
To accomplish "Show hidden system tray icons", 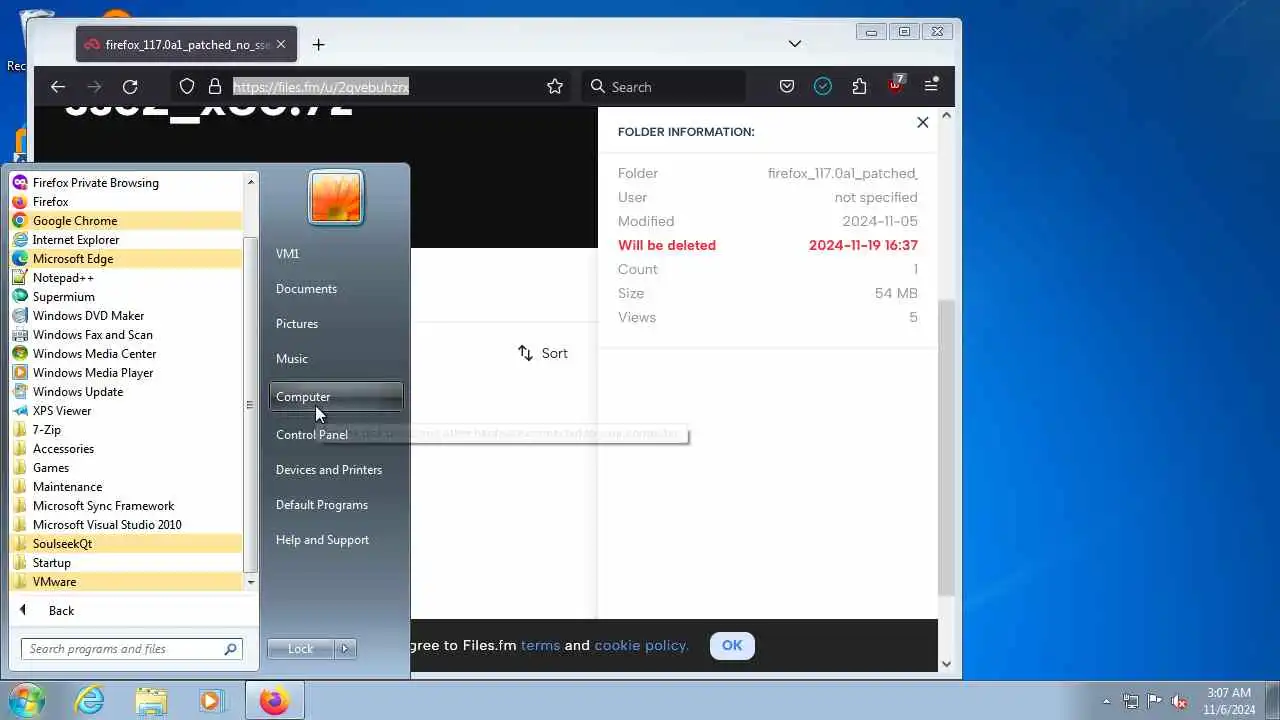I will click(1106, 701).
